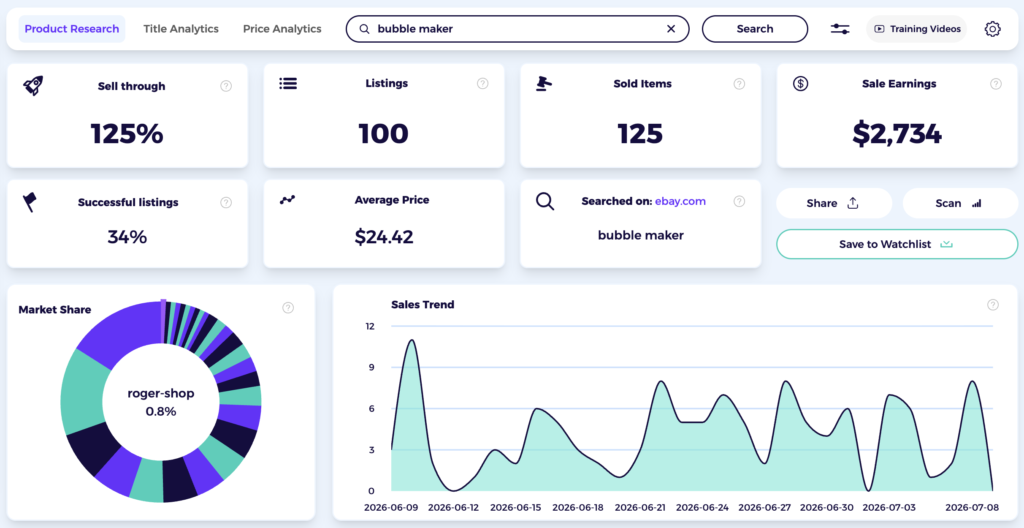Open Sold Items help icon

click(x=739, y=84)
